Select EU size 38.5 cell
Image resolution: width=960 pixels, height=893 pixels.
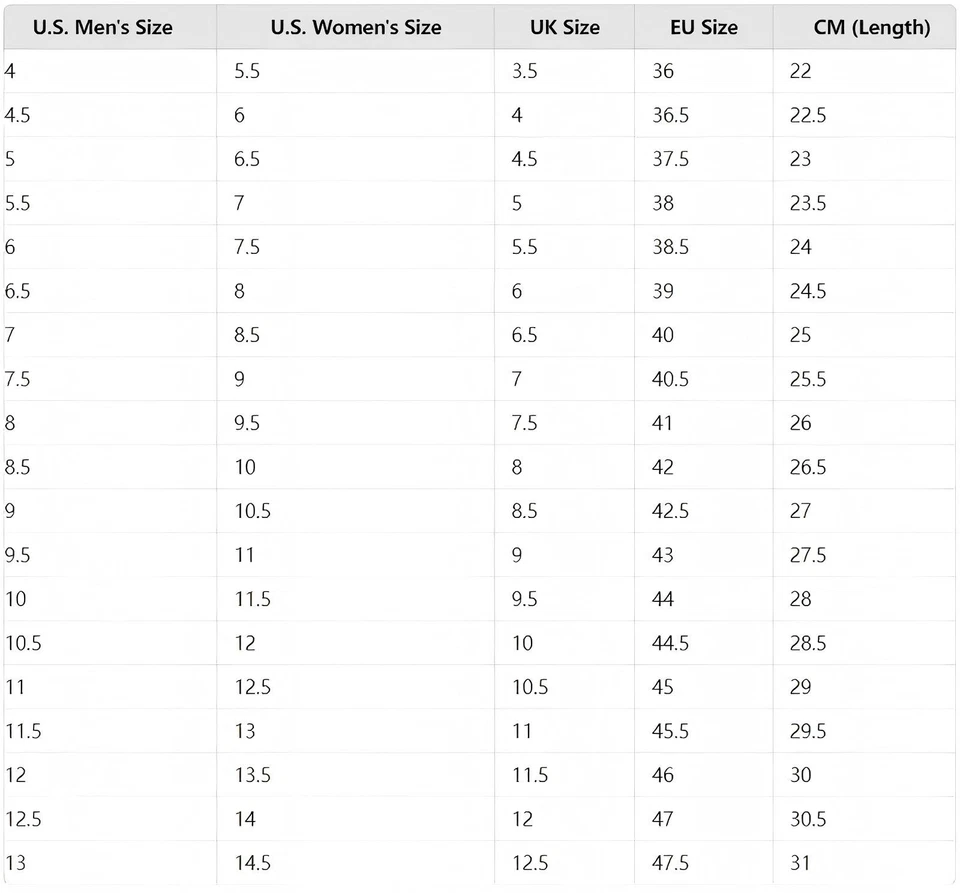670,247
